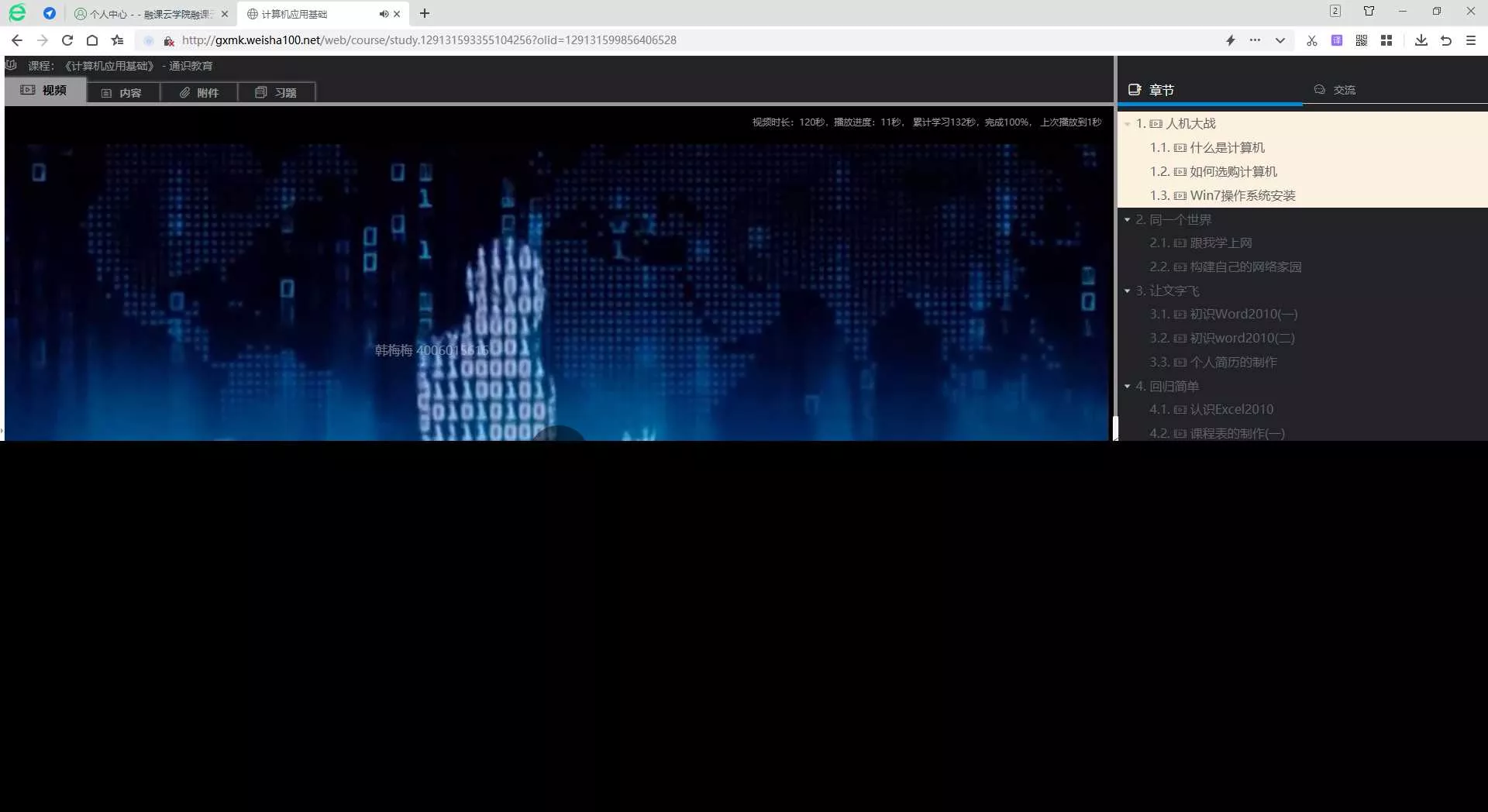Expand address bar dropdown chevron
The width and height of the screenshot is (1488, 812).
click(1280, 40)
